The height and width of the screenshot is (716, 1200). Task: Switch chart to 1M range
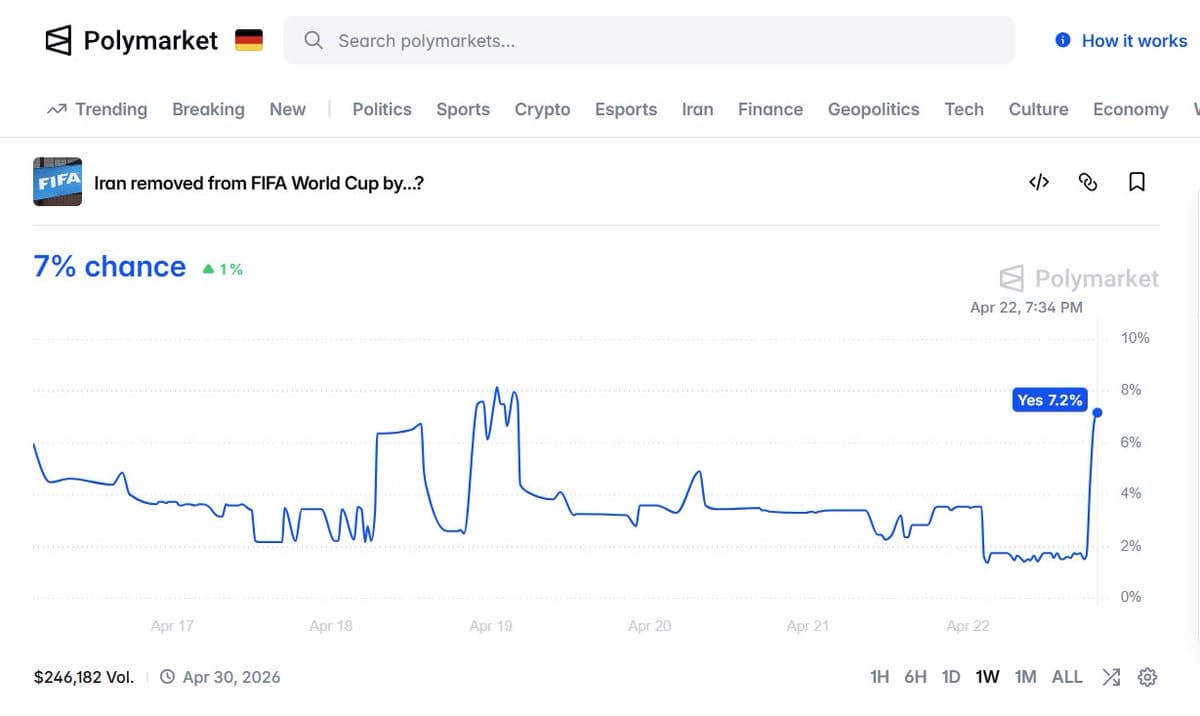coord(1025,677)
